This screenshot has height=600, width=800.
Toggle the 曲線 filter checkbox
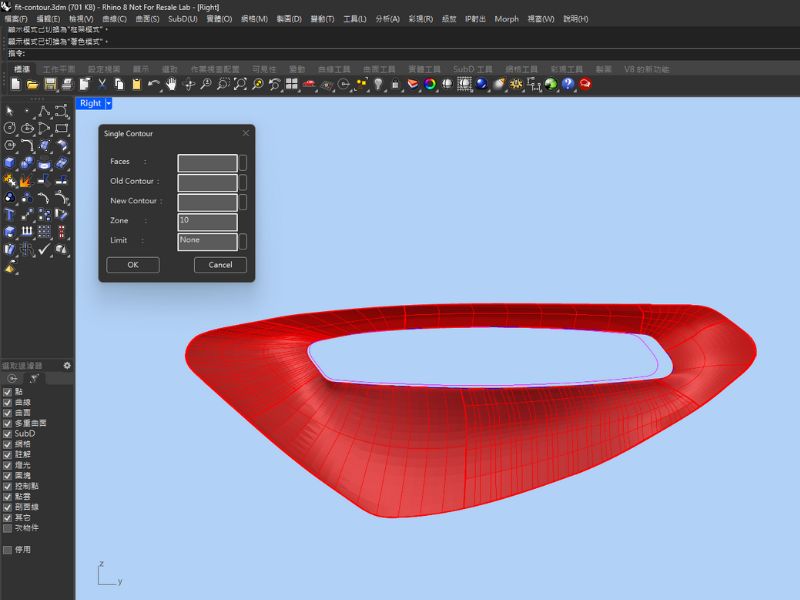click(x=8, y=402)
